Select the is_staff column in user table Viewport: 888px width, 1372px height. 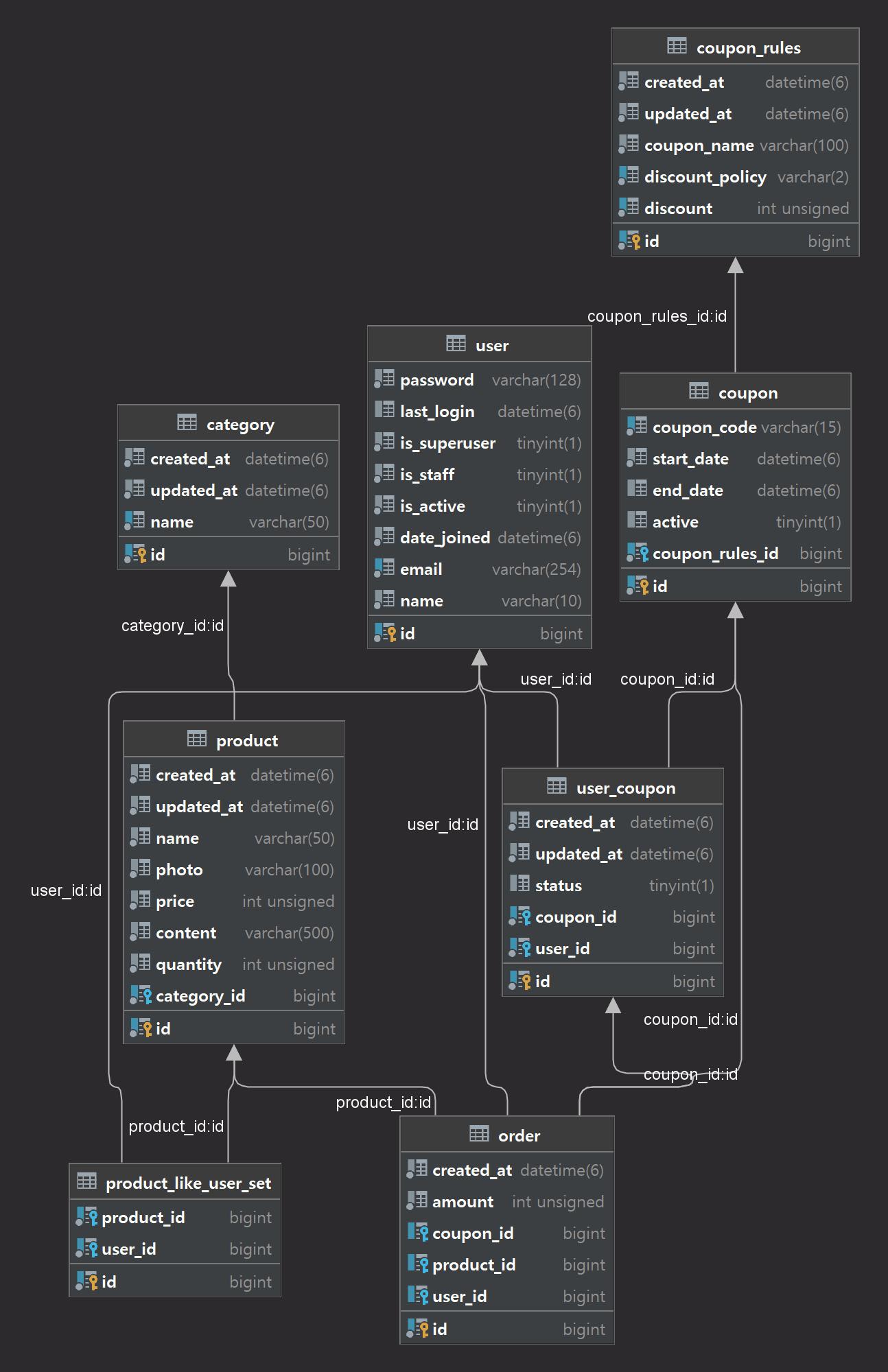click(x=479, y=474)
